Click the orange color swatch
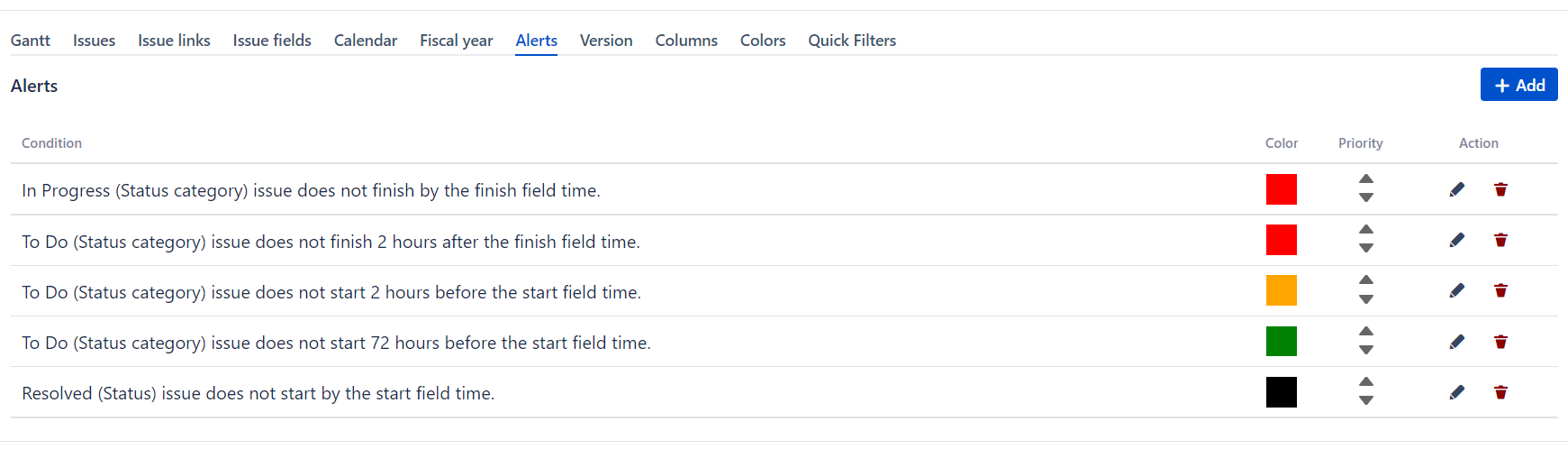1568x449 pixels. coord(1281,290)
